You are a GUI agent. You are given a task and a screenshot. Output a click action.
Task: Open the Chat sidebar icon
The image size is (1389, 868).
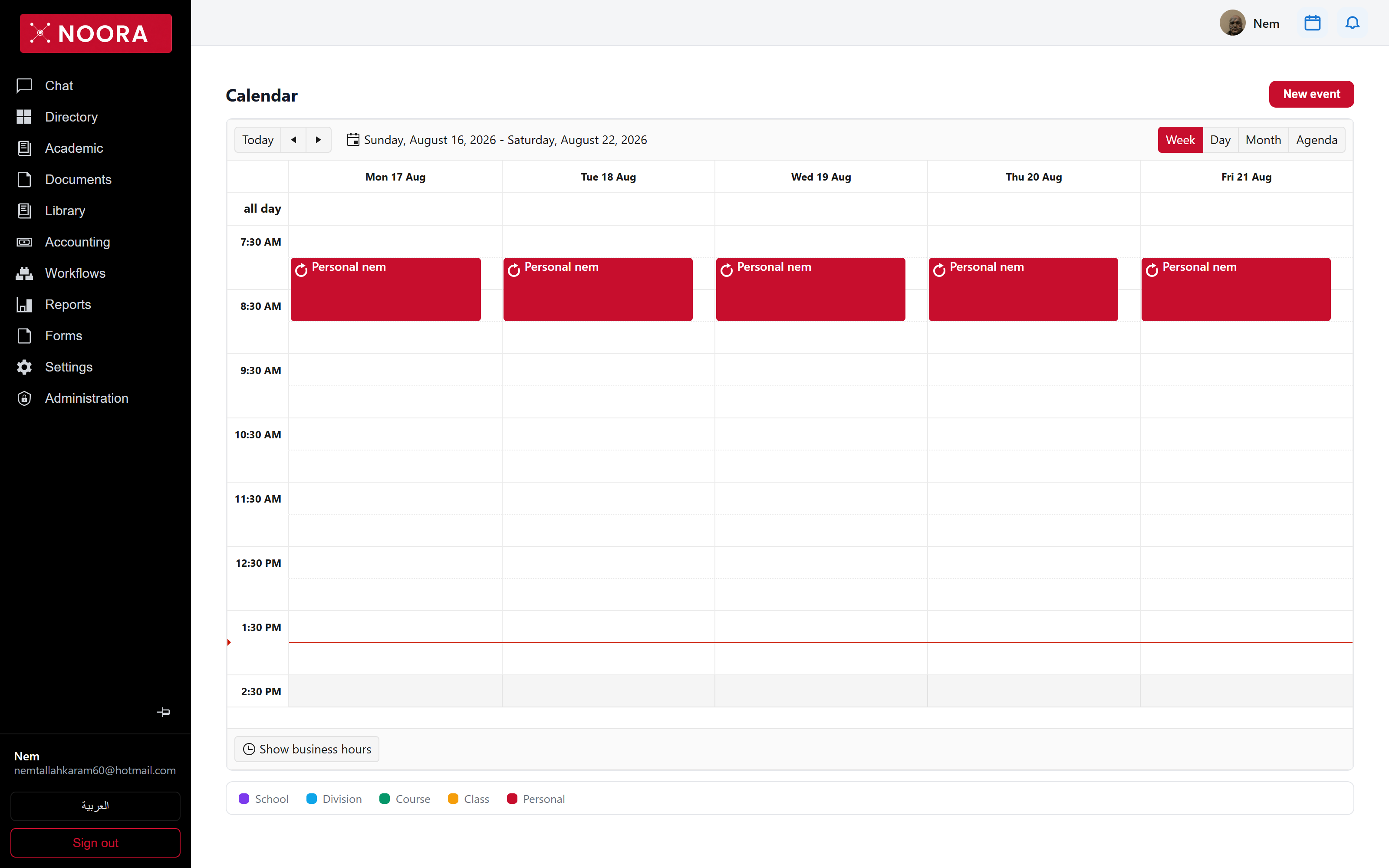(x=24, y=85)
